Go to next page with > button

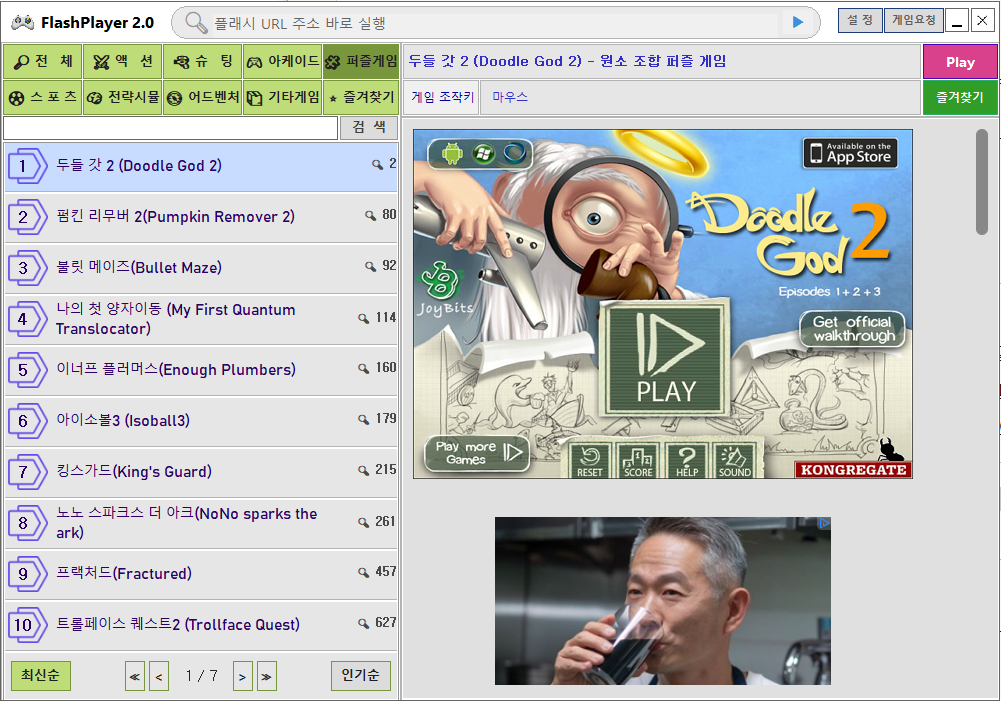(x=243, y=676)
